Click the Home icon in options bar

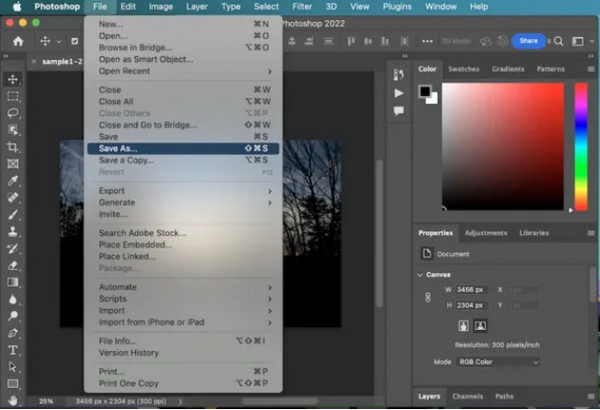click(x=17, y=41)
